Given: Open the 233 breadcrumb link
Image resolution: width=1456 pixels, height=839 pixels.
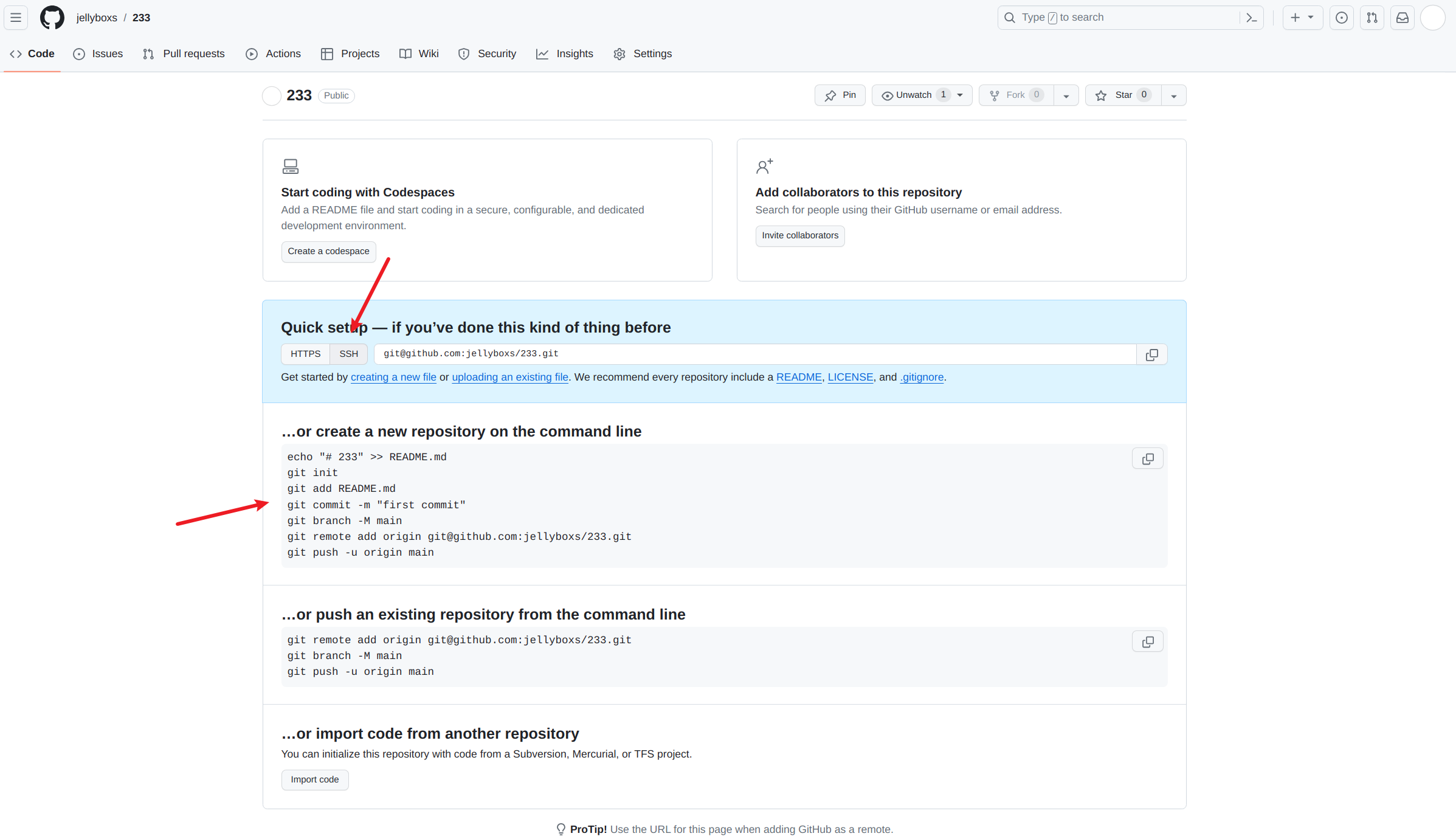Looking at the screenshot, I should [x=141, y=18].
